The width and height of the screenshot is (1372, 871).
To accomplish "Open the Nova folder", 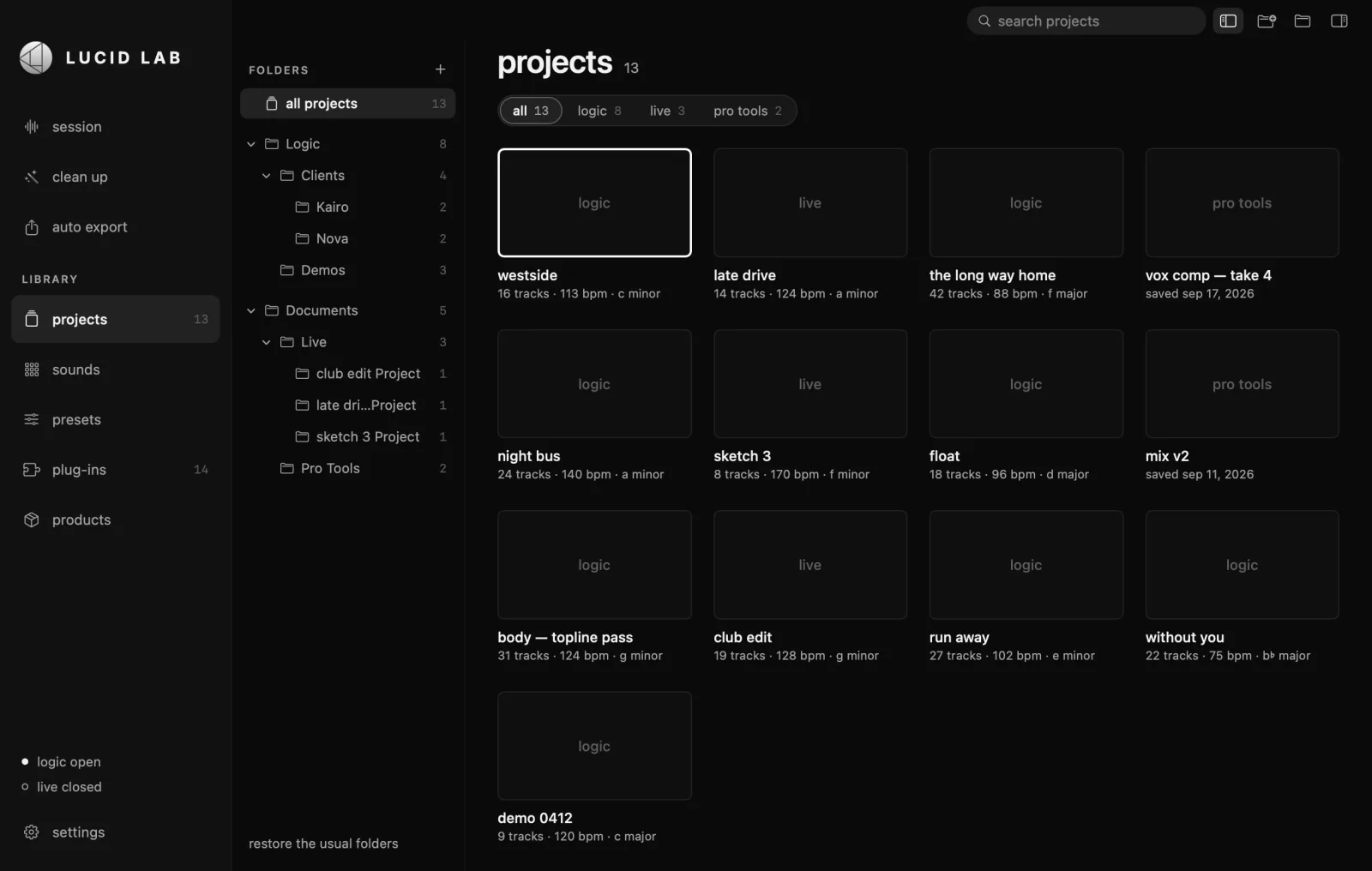I will coord(347,238).
